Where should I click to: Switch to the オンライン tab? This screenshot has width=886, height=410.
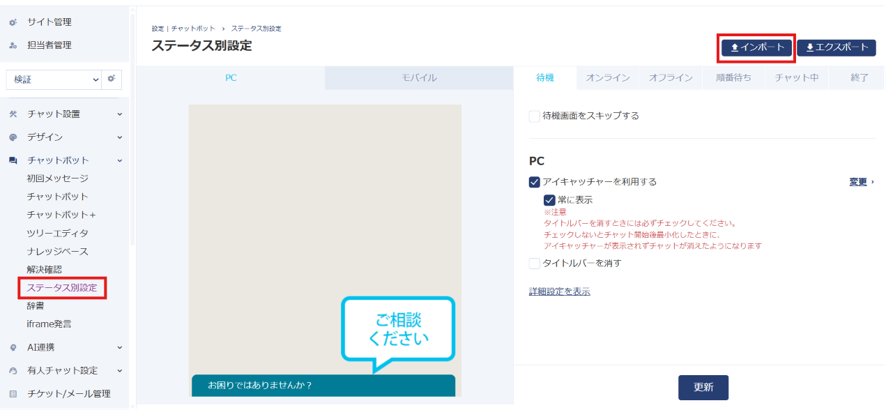[x=607, y=78]
